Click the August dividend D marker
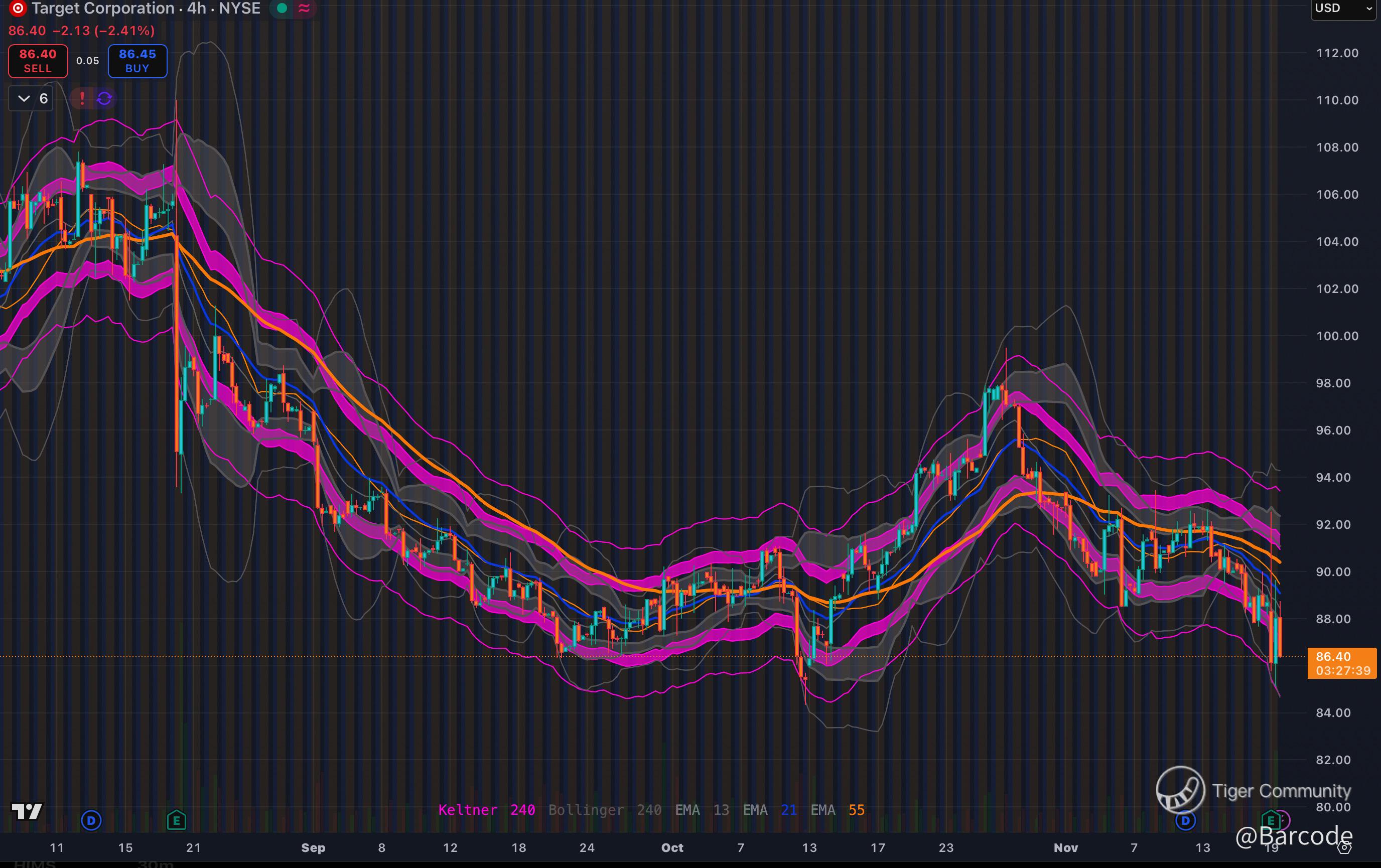 [x=91, y=820]
